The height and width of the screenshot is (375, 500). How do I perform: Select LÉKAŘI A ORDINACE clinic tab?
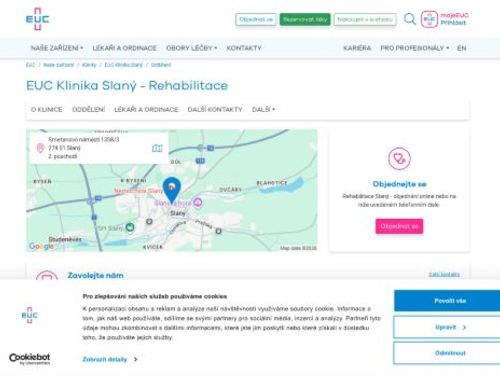point(146,109)
